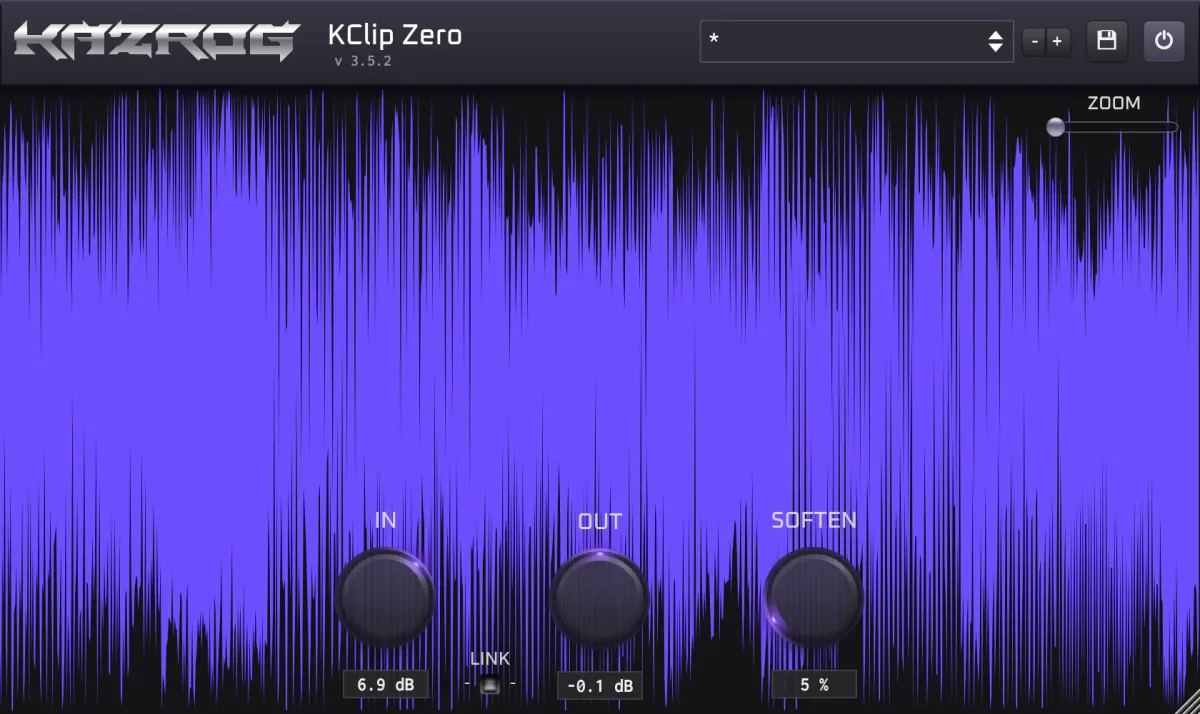Click the SOFTEN knob
Viewport: 1200px width, 714px height.
tap(813, 597)
